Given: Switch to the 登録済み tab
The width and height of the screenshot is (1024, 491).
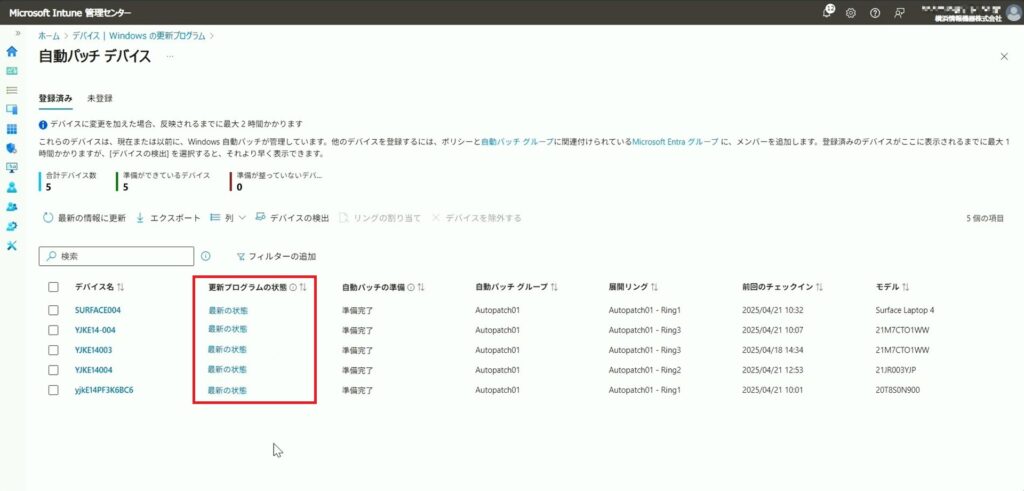Looking at the screenshot, I should coord(56,98).
